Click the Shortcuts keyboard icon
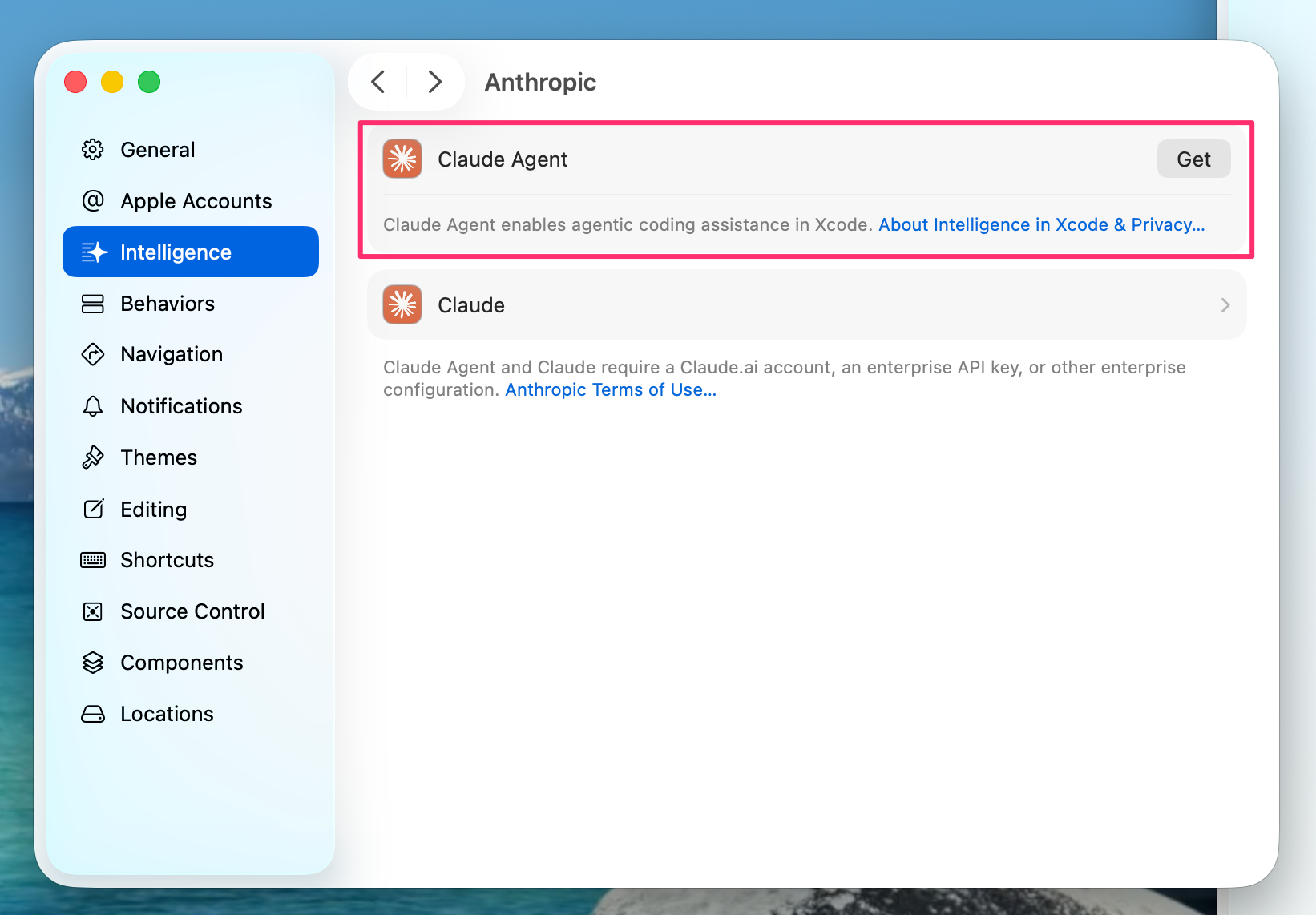Viewport: 1316px width, 915px height. point(93,560)
